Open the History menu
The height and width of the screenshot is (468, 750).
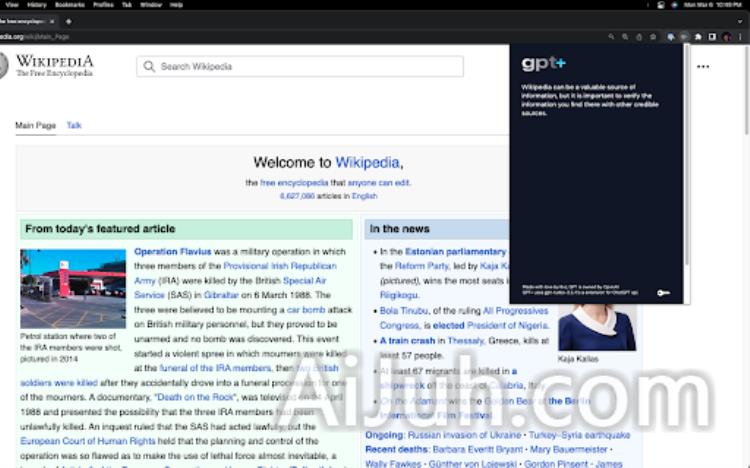tap(37, 5)
